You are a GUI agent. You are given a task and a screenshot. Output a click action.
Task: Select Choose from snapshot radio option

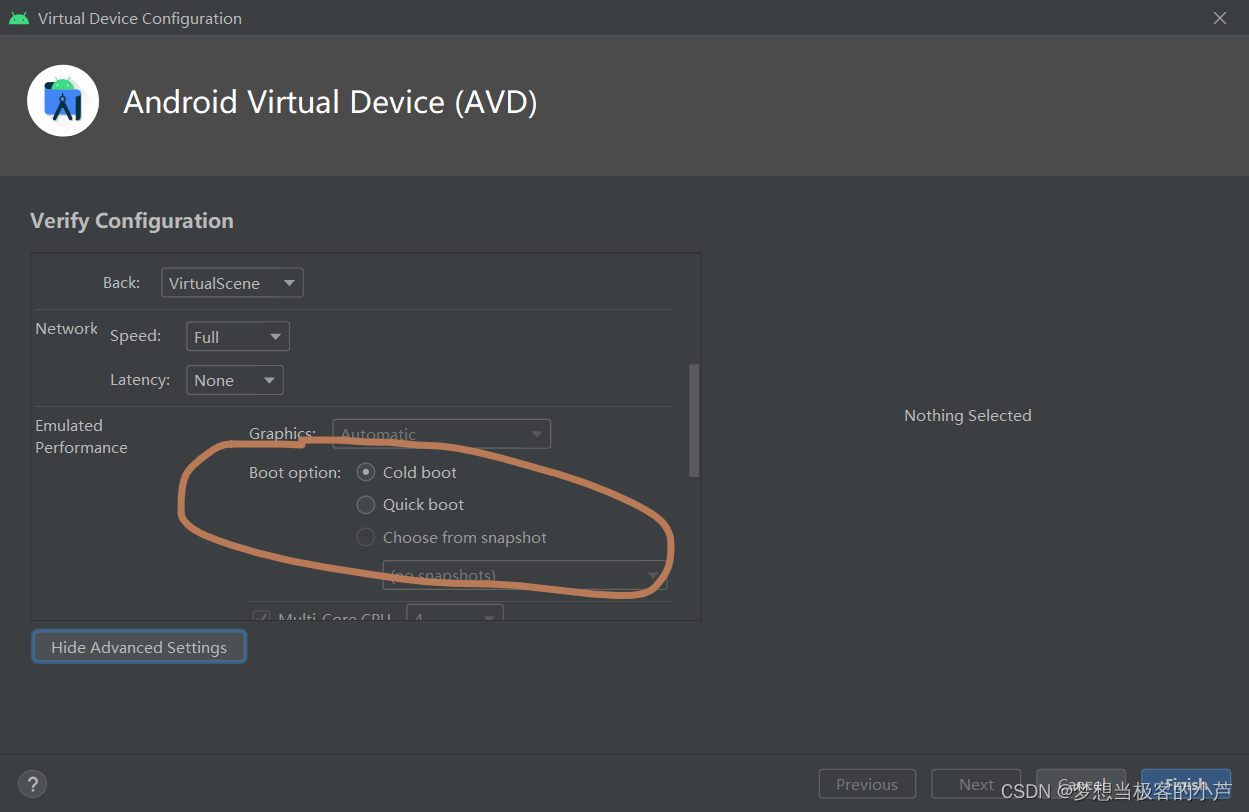click(366, 538)
